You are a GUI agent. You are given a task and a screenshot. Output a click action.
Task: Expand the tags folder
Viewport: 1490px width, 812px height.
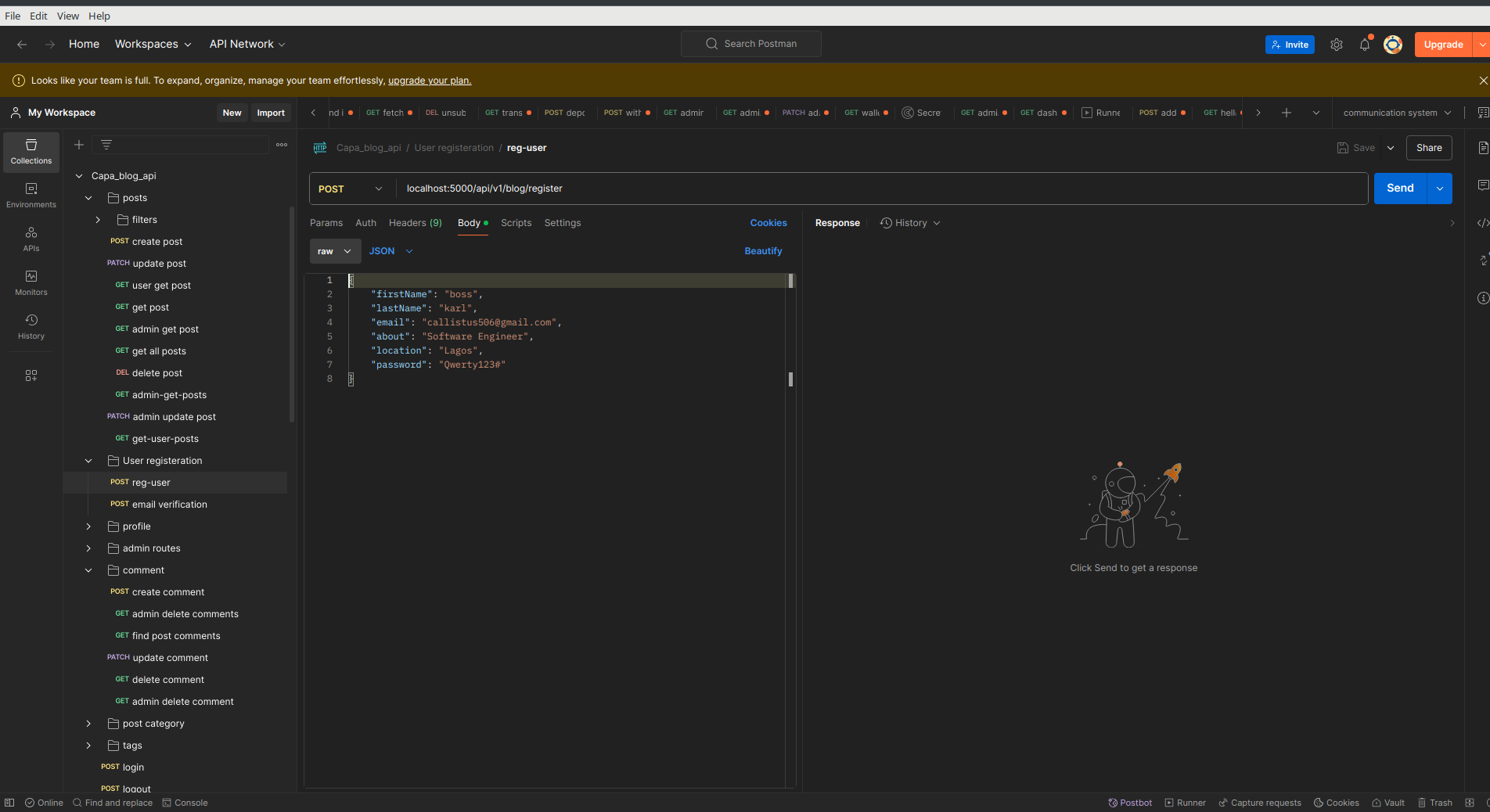88,746
